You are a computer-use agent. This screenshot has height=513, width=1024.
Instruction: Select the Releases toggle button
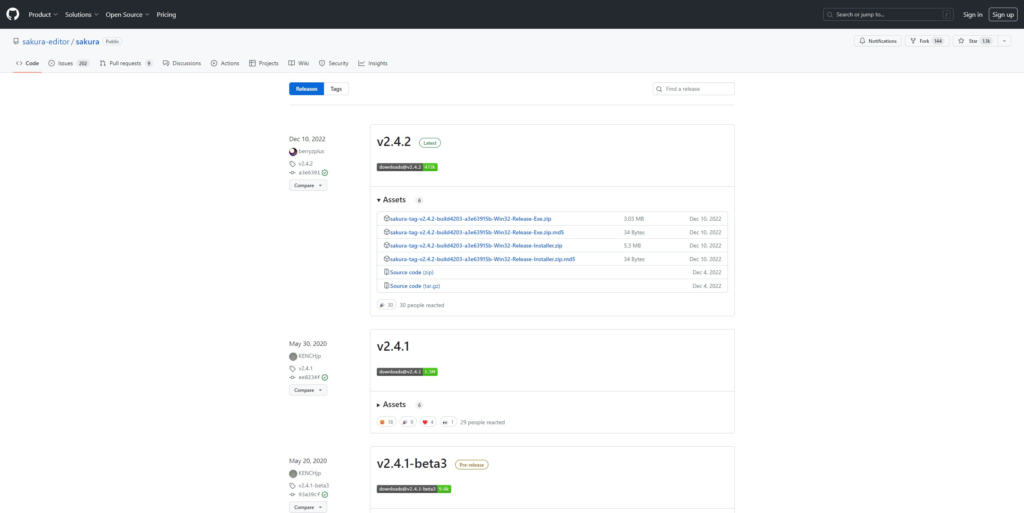306,89
